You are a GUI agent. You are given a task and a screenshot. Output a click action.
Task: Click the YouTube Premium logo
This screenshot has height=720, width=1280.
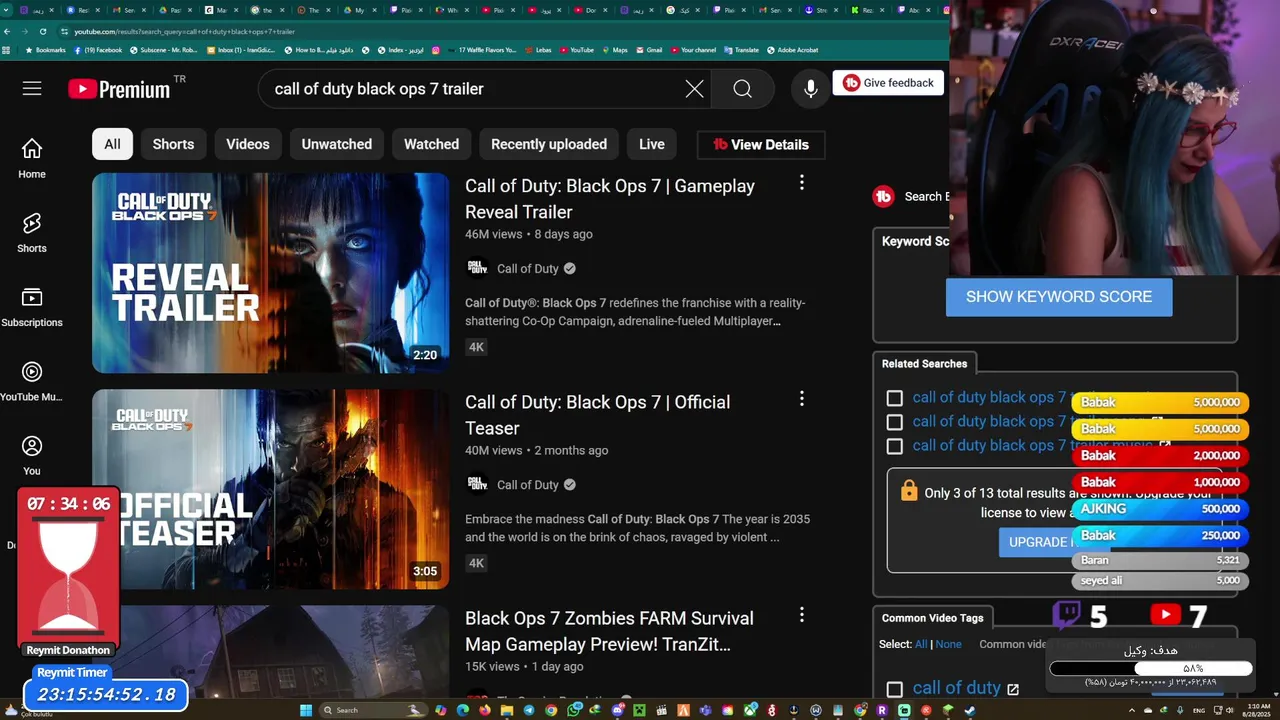(x=120, y=89)
